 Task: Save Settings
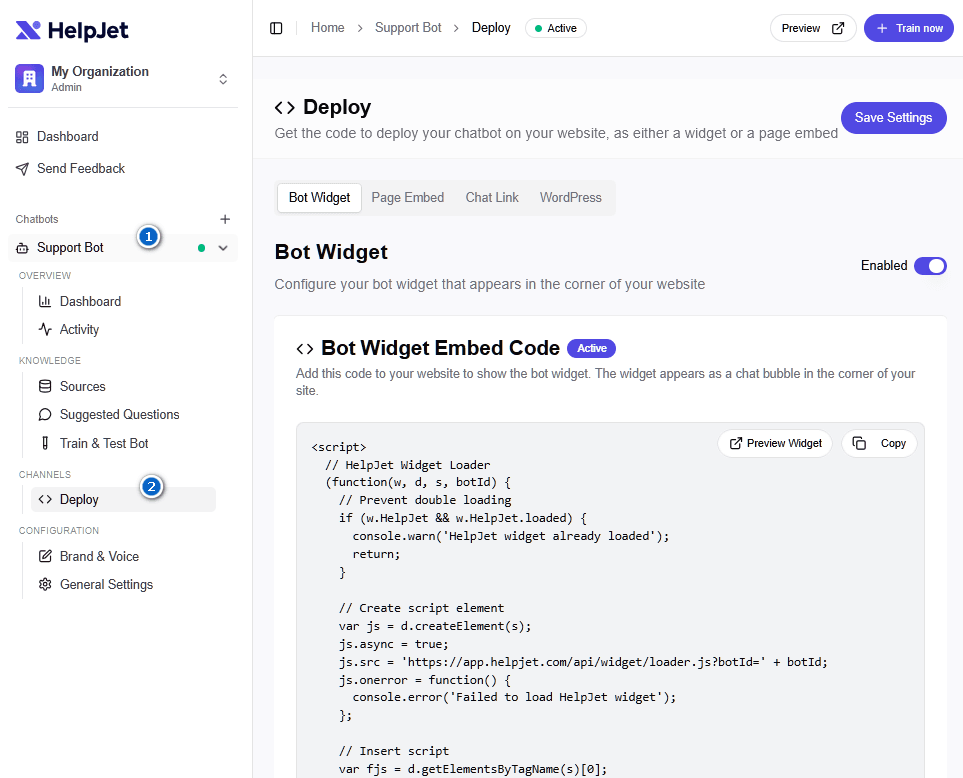click(893, 117)
